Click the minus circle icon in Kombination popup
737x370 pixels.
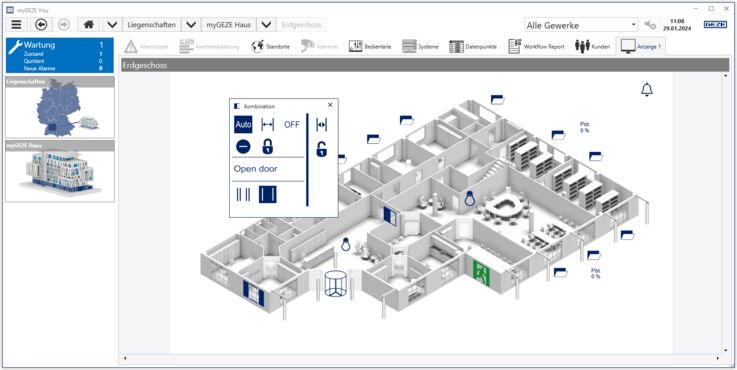coord(243,147)
